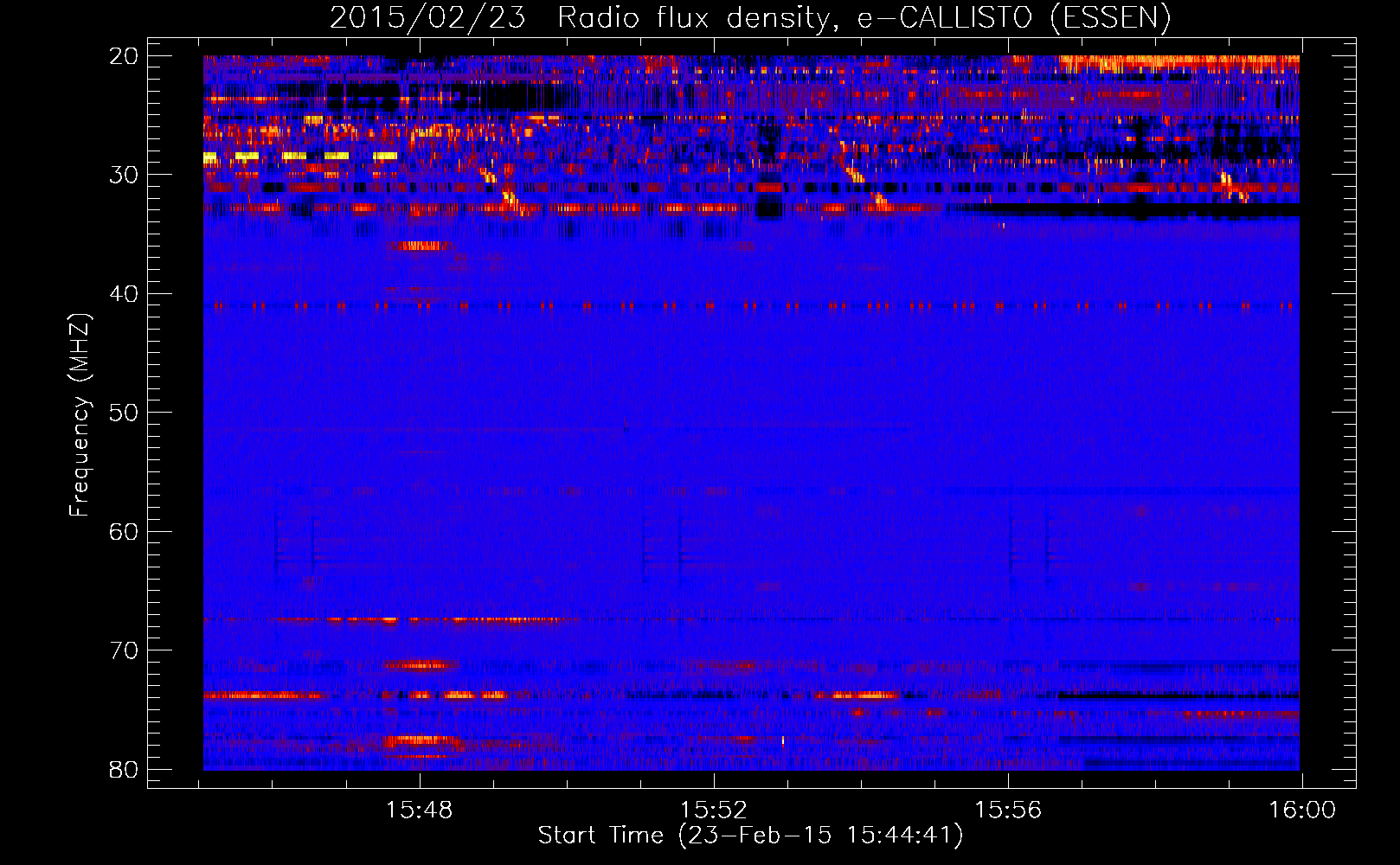This screenshot has width=1400, height=865.
Task: Click the 15:56 time tick label
Action: (x=1008, y=811)
